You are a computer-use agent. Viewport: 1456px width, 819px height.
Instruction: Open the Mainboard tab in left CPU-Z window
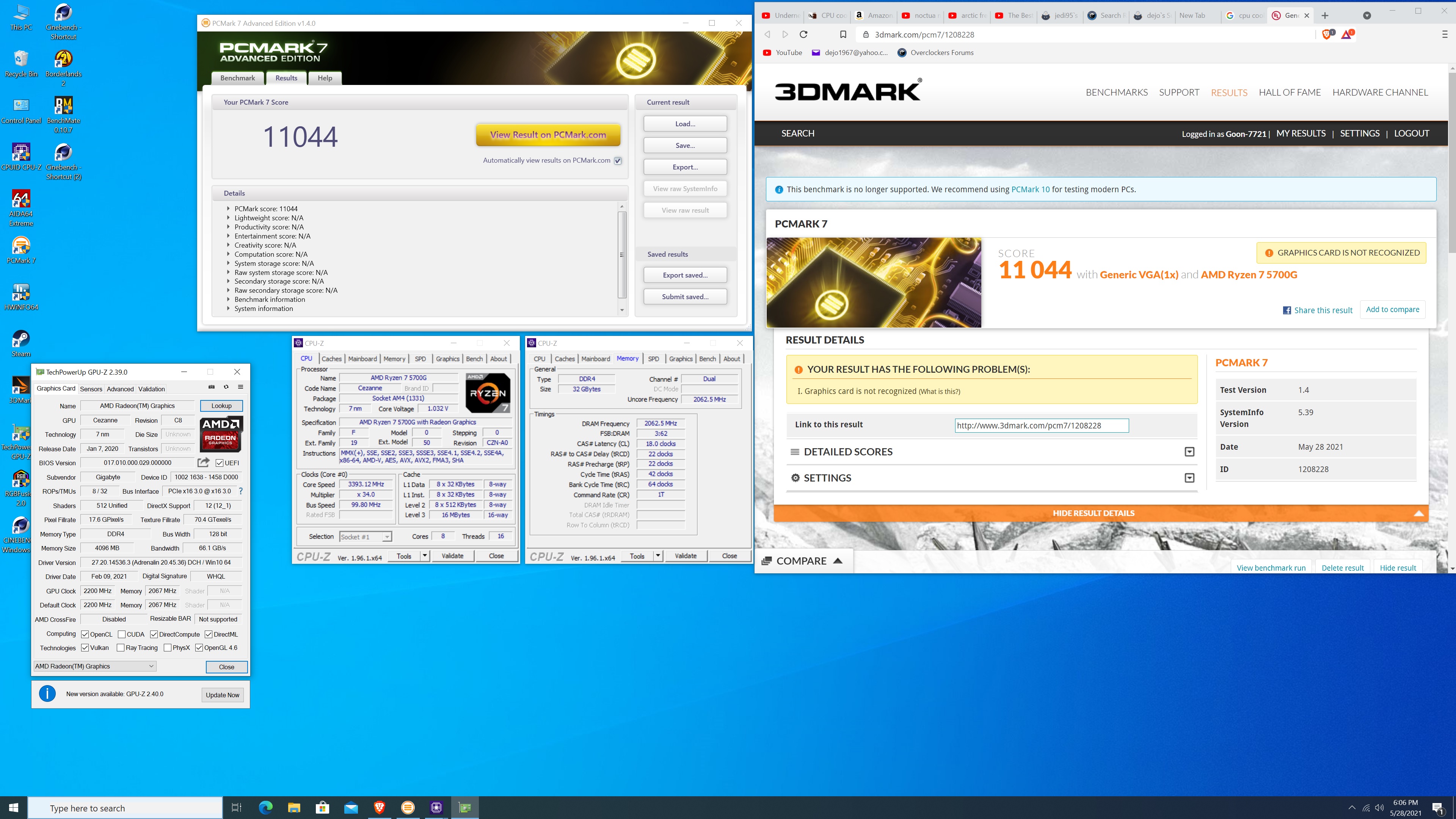pyautogui.click(x=362, y=359)
